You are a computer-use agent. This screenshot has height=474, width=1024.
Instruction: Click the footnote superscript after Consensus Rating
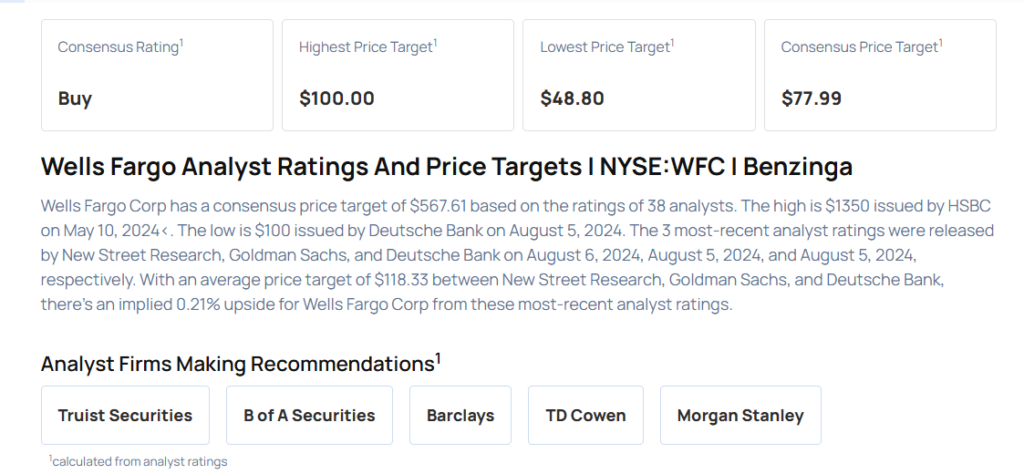[181, 42]
